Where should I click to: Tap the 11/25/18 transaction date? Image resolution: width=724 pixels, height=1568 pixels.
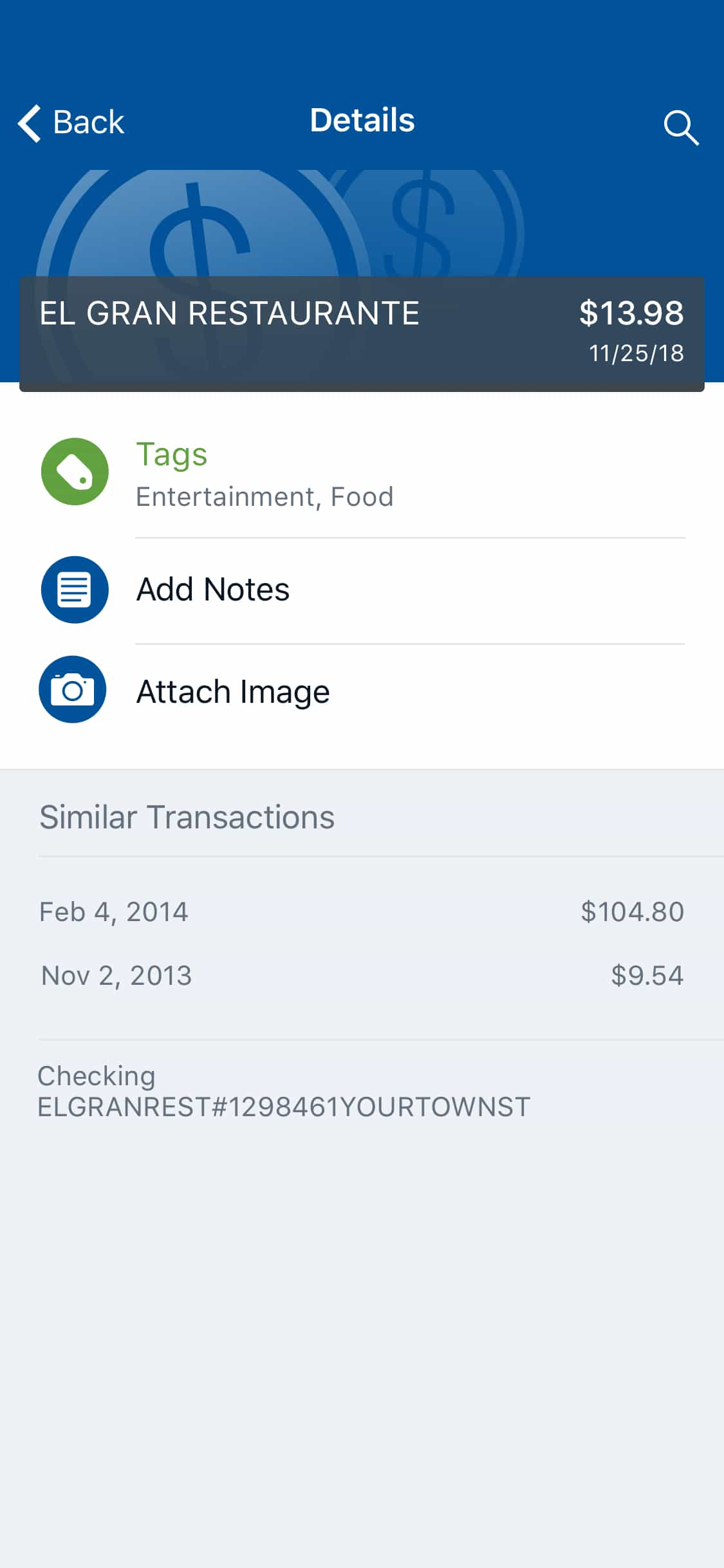click(x=636, y=353)
